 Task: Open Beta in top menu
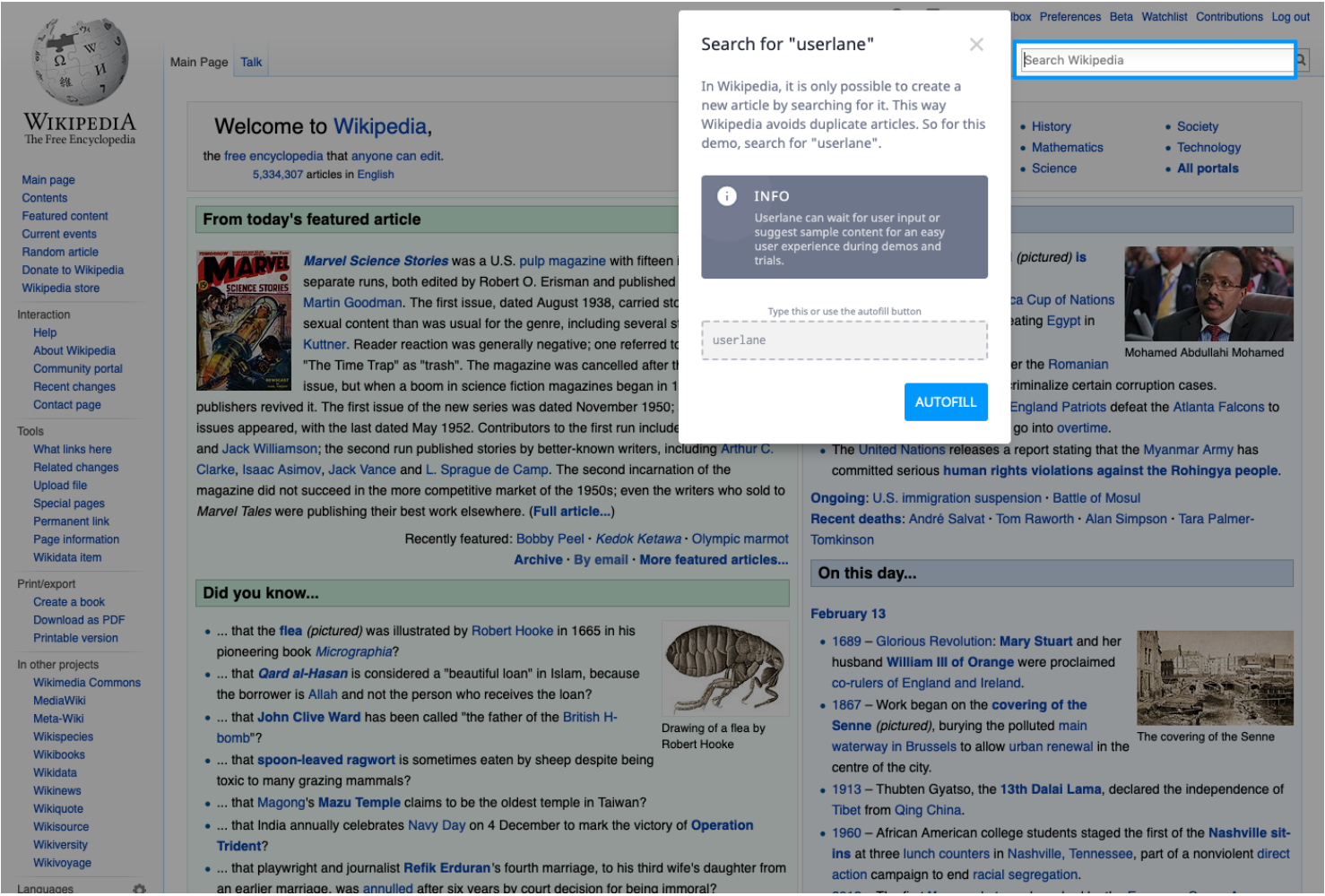click(x=1121, y=17)
